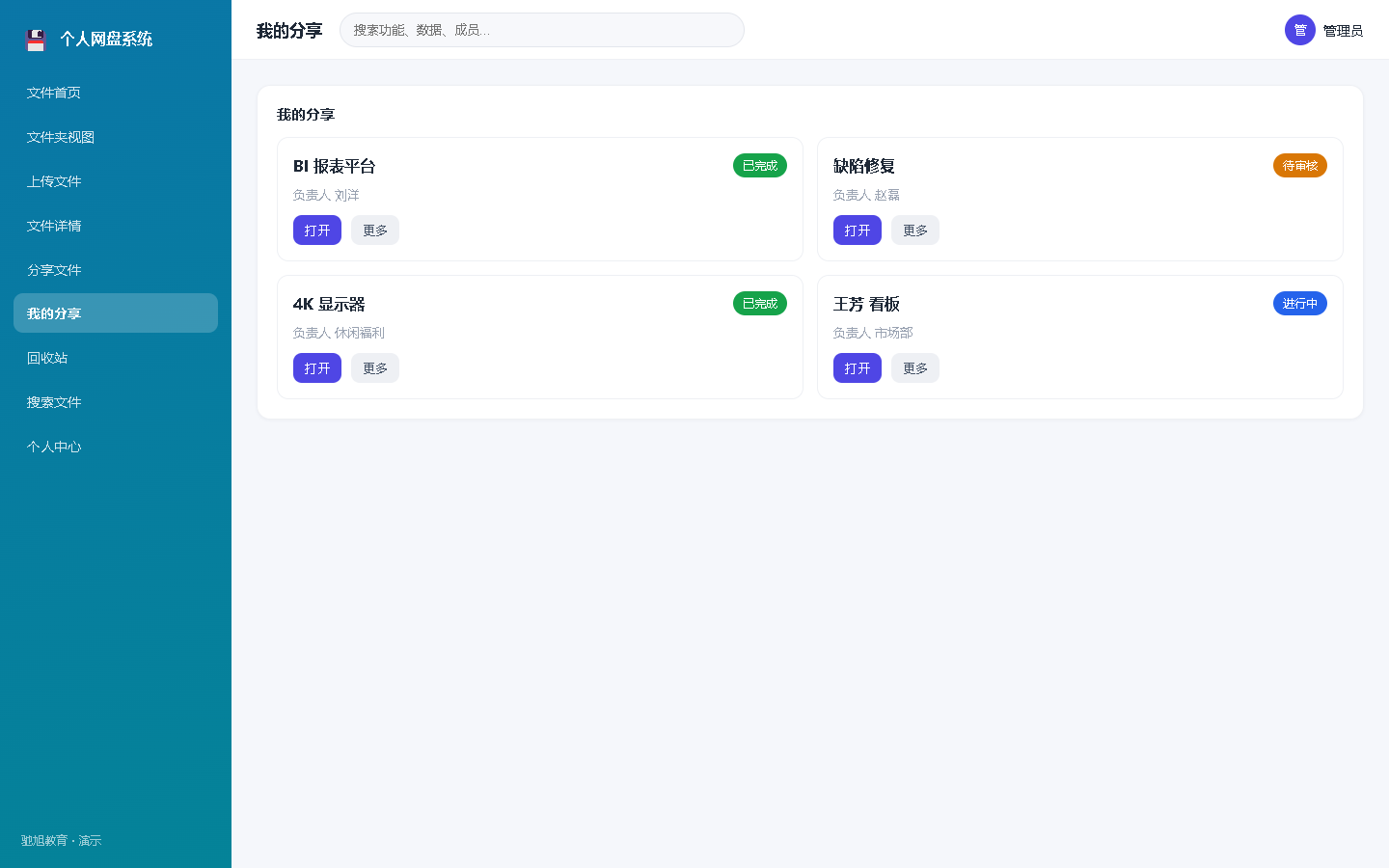The width and height of the screenshot is (1389, 868).
Task: Select 我的分享 in the sidebar
Action: pyautogui.click(x=116, y=313)
